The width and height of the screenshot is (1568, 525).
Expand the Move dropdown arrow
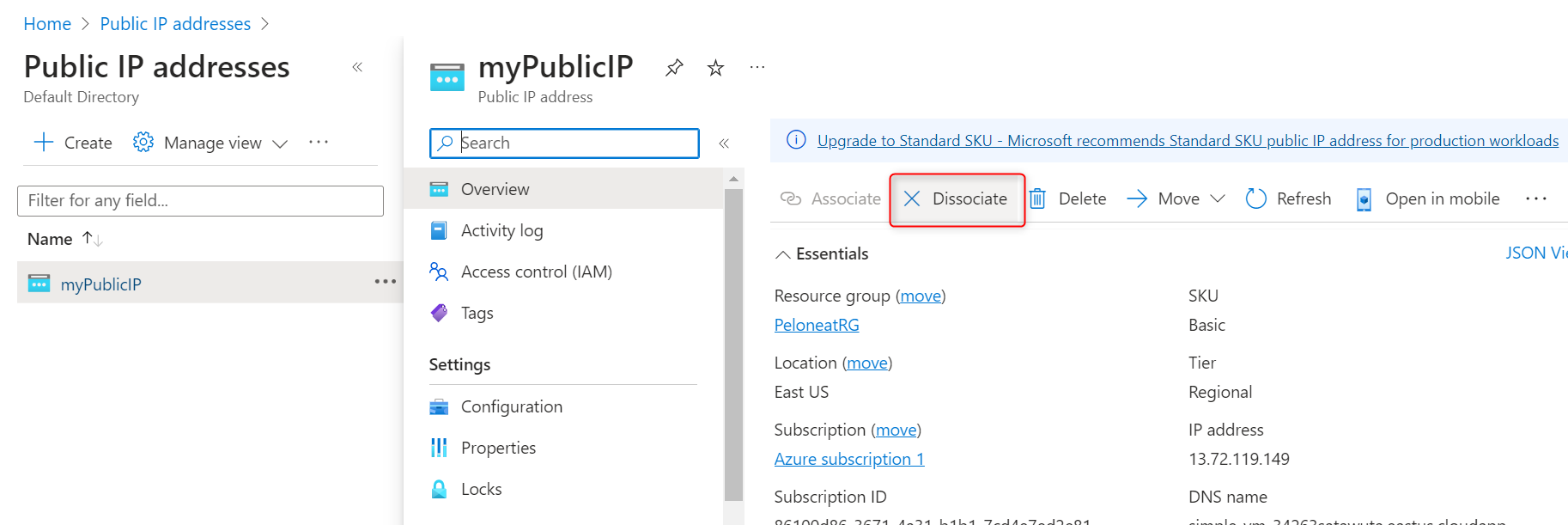tap(1218, 199)
